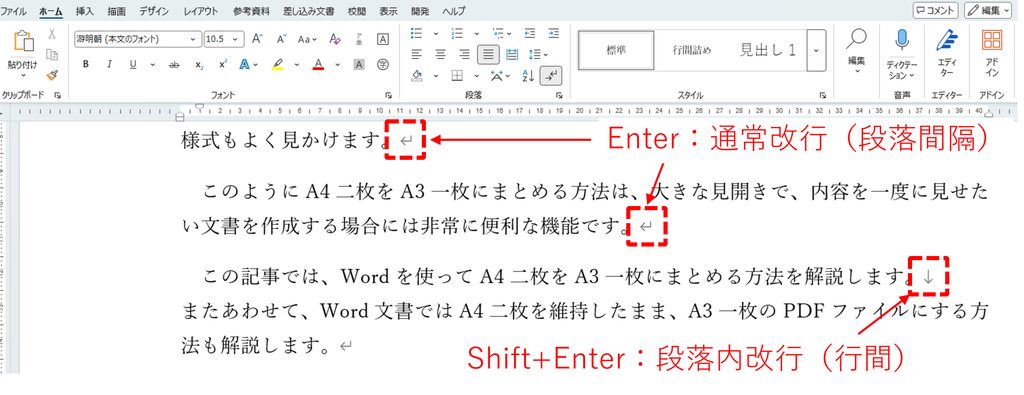Screen dimensions: 1024x395
Task: Switch to the Layout (レイアウト) tab
Action: pyautogui.click(x=201, y=11)
